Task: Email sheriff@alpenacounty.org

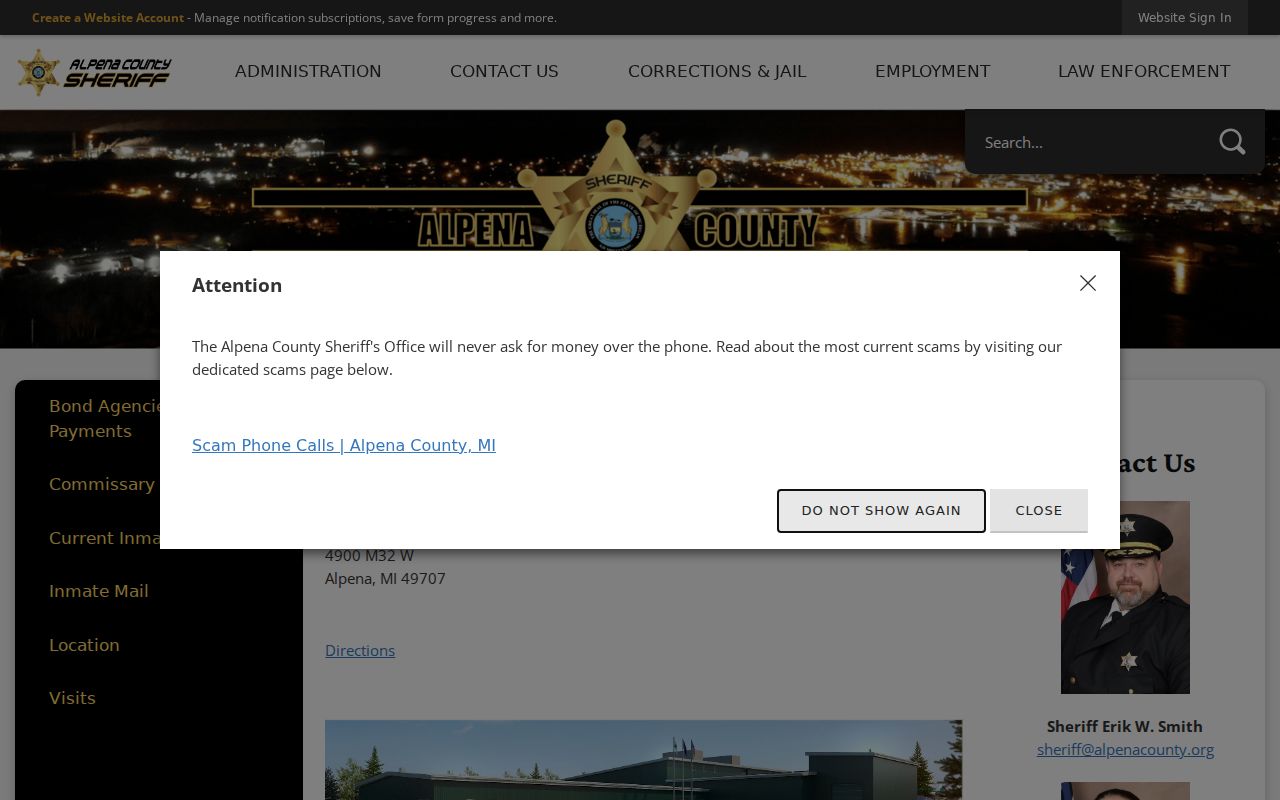Action: coord(1125,749)
